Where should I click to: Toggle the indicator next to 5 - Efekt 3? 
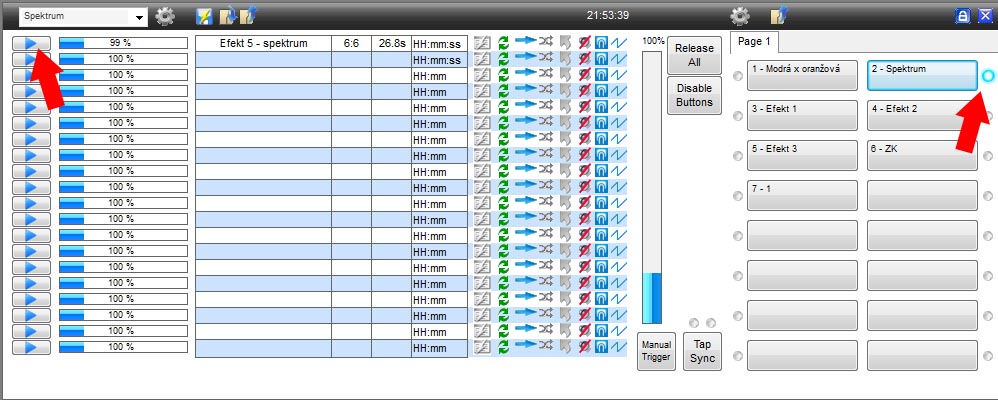738,156
